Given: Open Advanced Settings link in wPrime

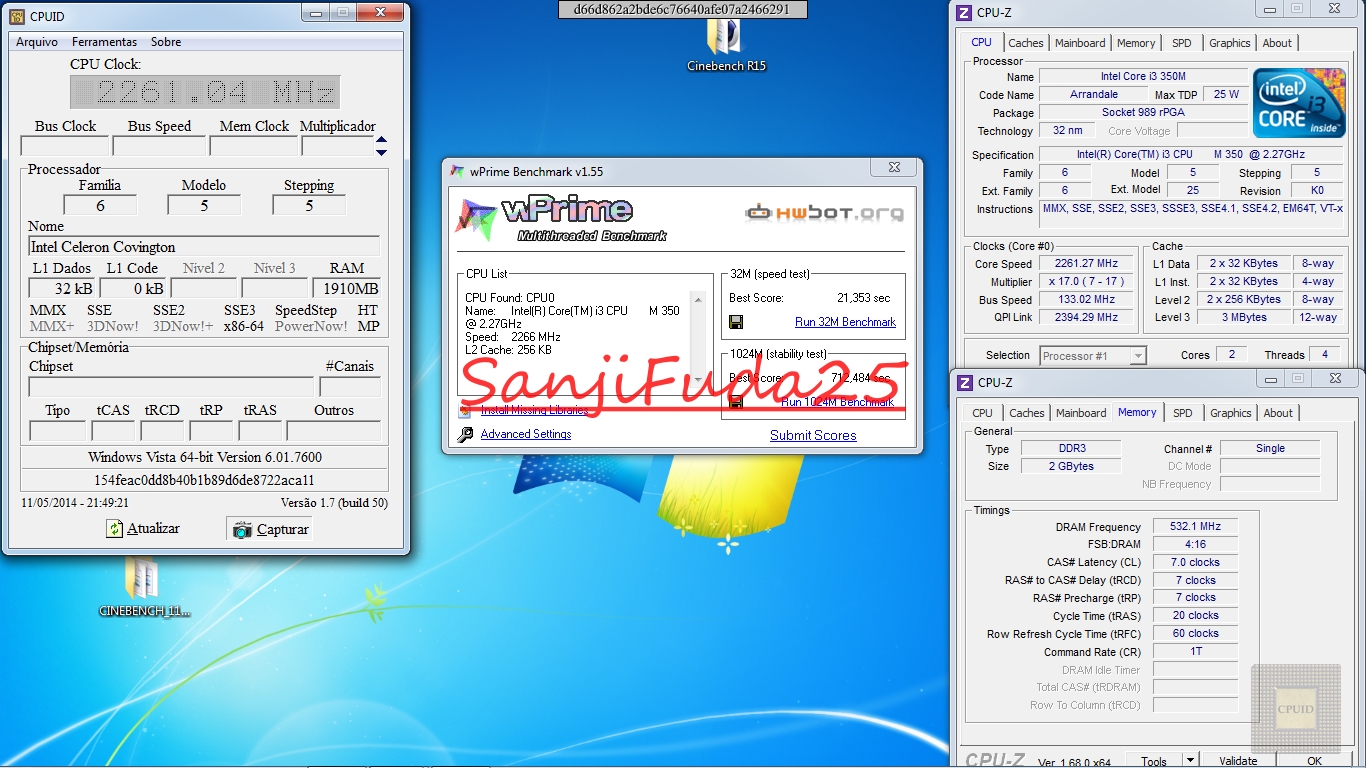Looking at the screenshot, I should [x=526, y=434].
